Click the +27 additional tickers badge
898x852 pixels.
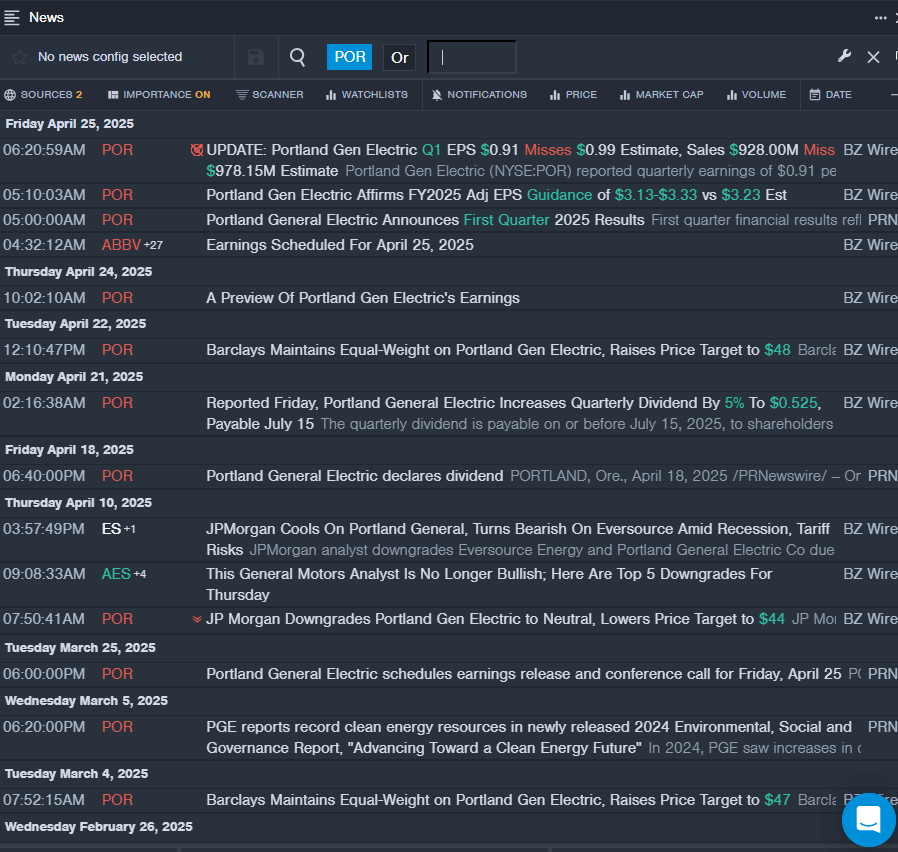tap(153, 246)
